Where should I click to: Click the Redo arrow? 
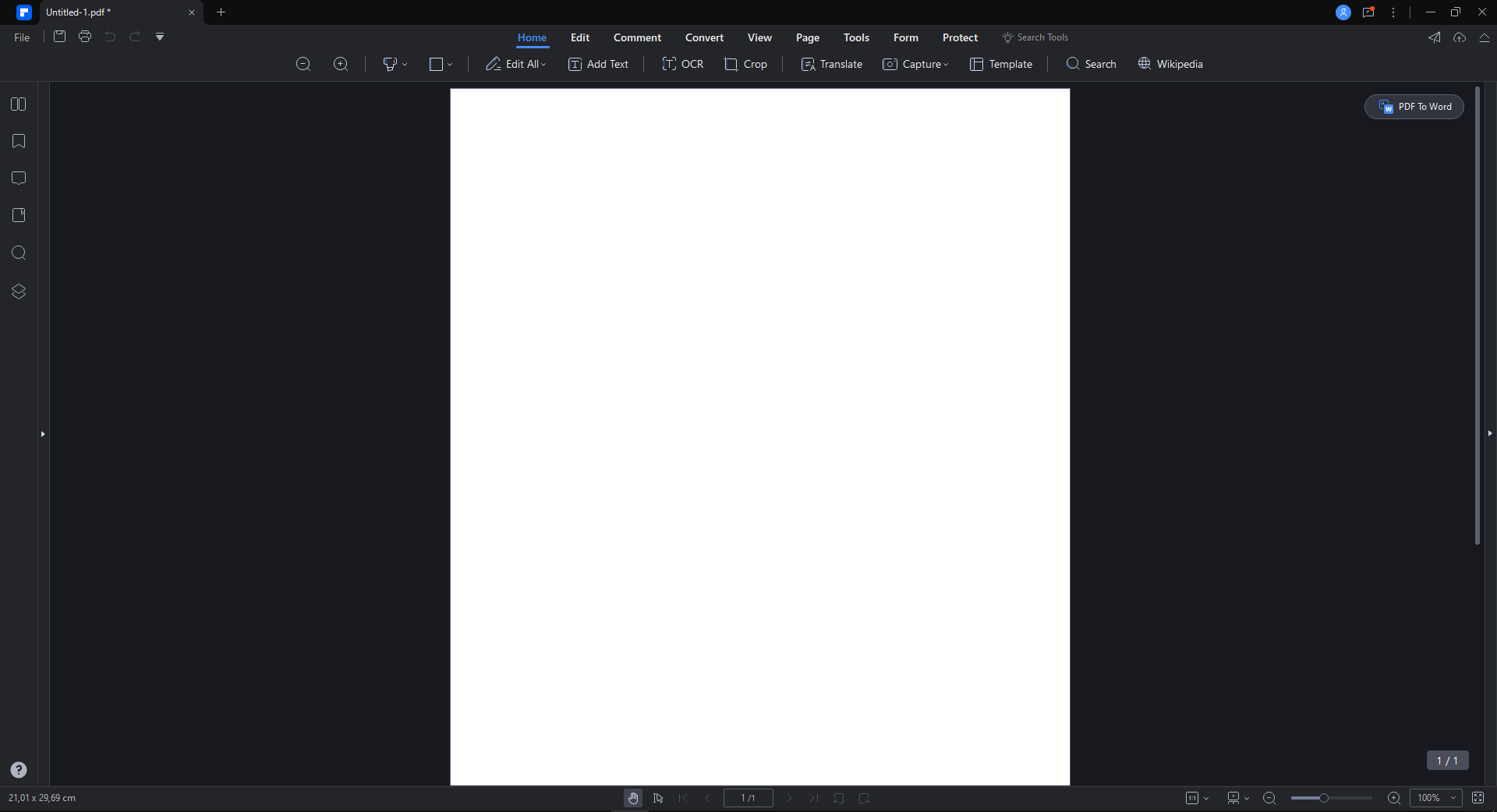(135, 37)
